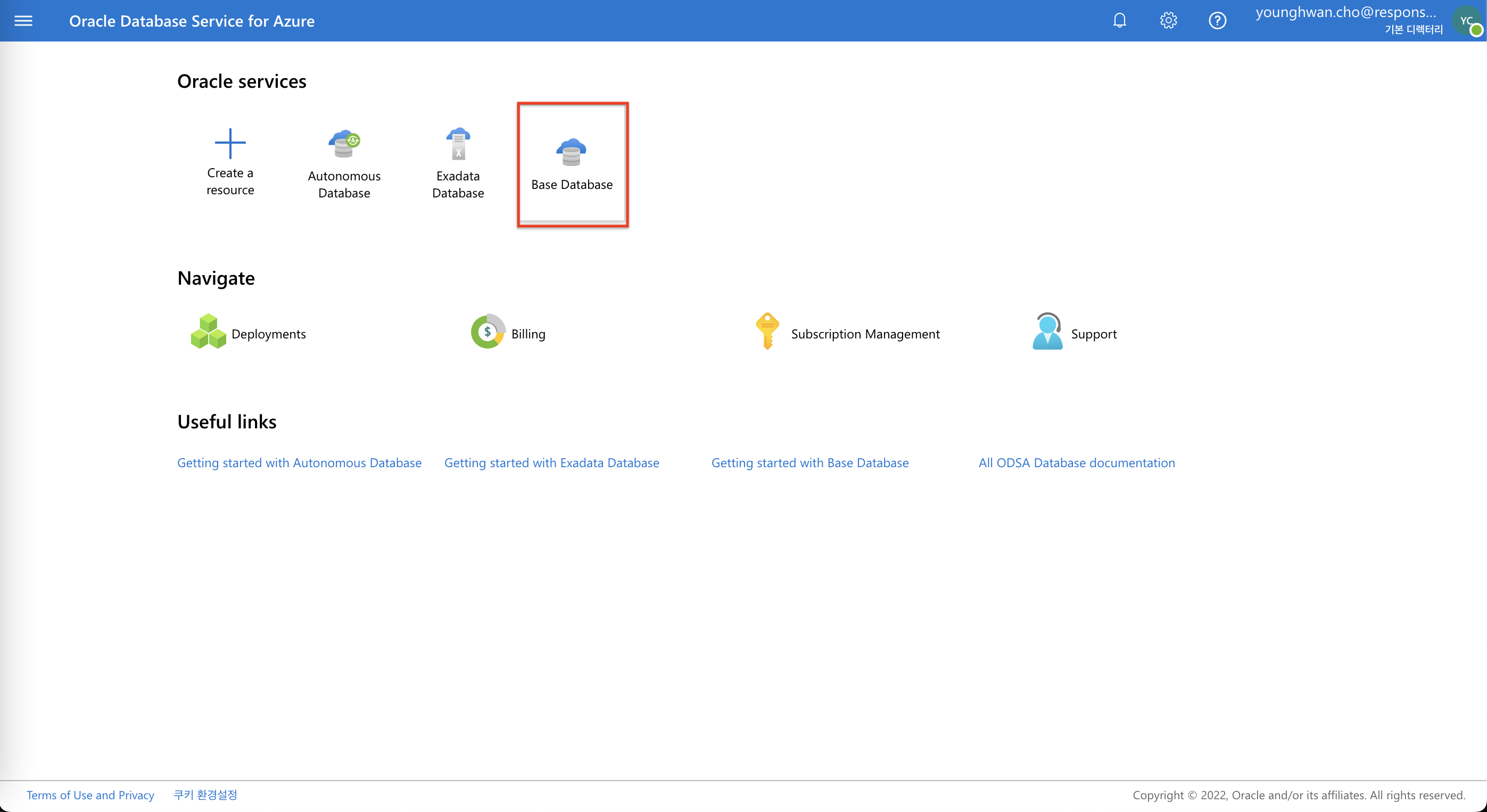Open the hamburger navigation menu
1487x812 pixels.
coord(23,21)
